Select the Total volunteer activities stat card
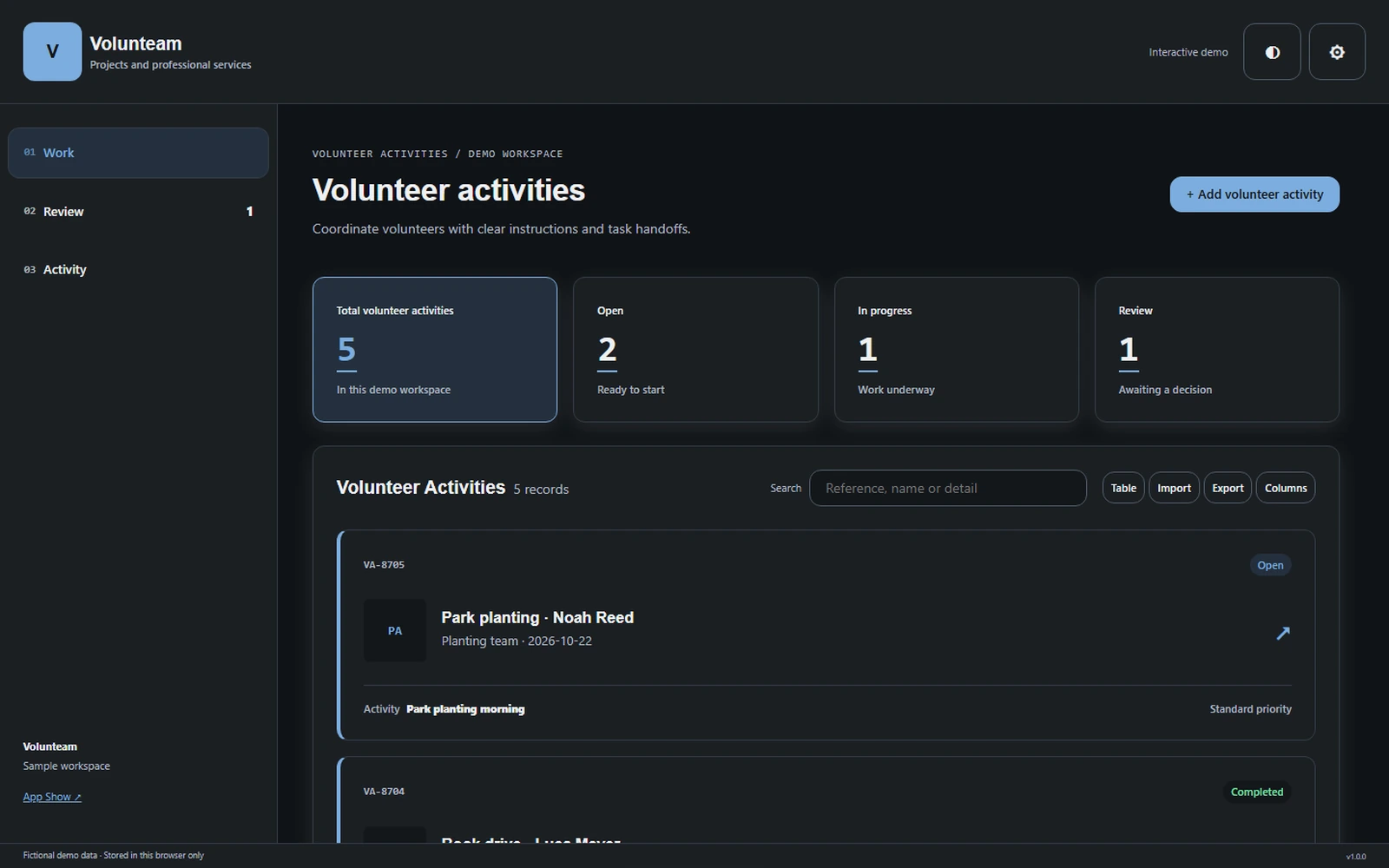Viewport: 1389px width, 868px height. tap(435, 350)
